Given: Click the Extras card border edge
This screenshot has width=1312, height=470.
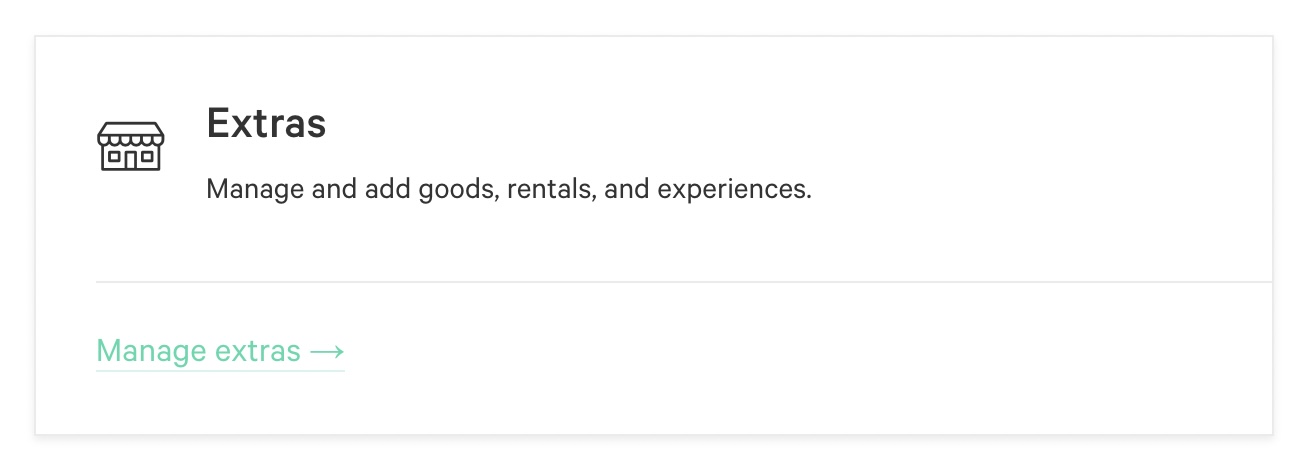Looking at the screenshot, I should click(36, 235).
